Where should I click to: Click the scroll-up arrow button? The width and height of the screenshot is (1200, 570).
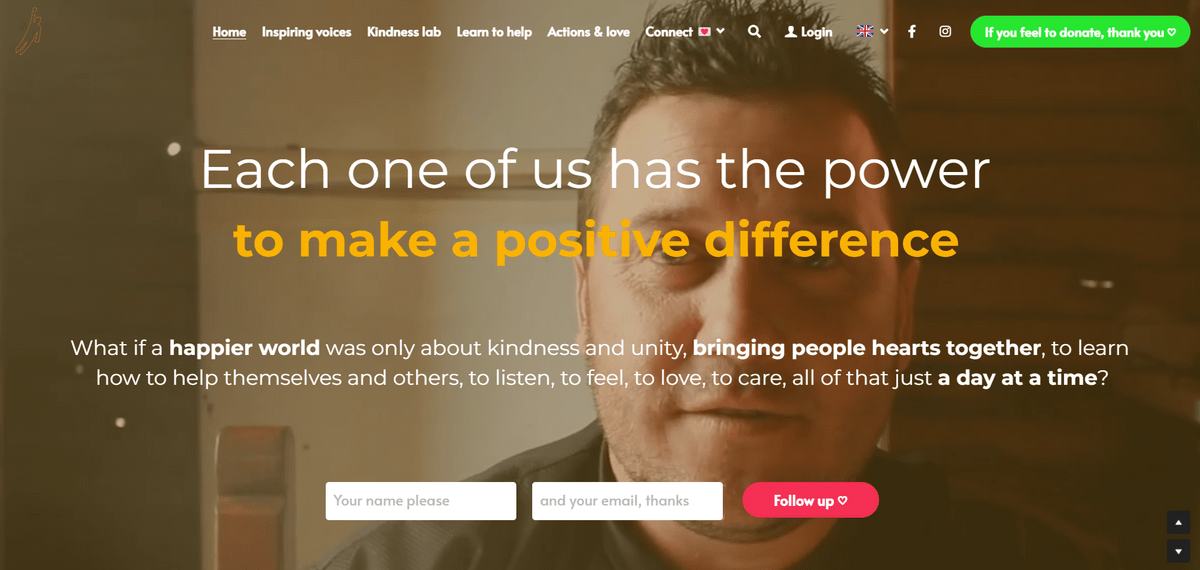[x=1178, y=522]
